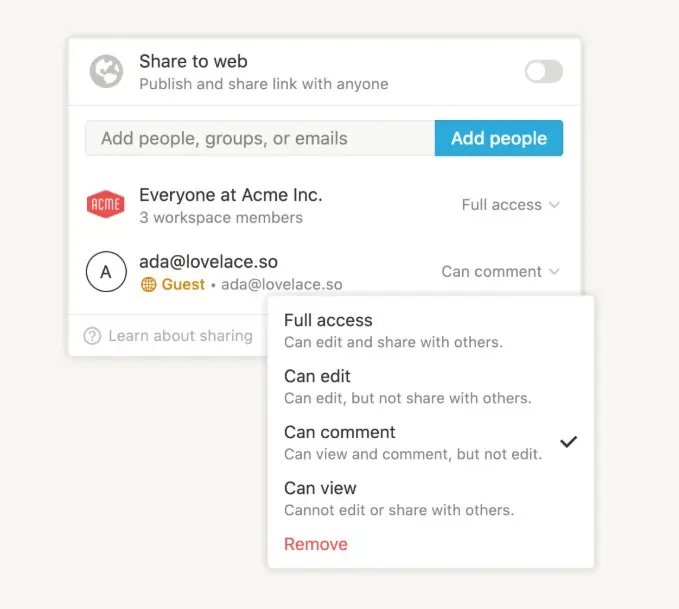Open the Full access dropdown for Acme Inc.

pyautogui.click(x=511, y=205)
